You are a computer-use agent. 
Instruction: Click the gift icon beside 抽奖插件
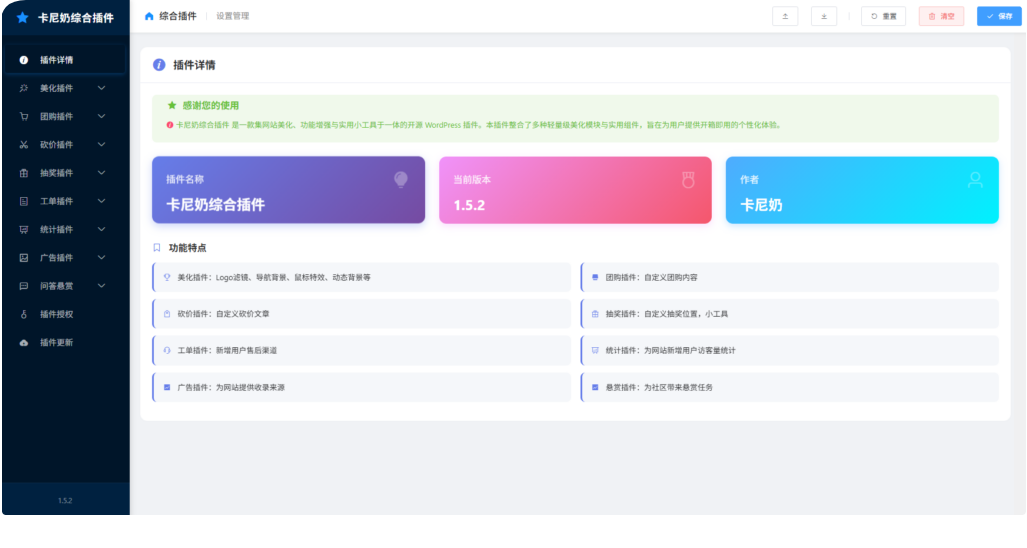[24, 173]
